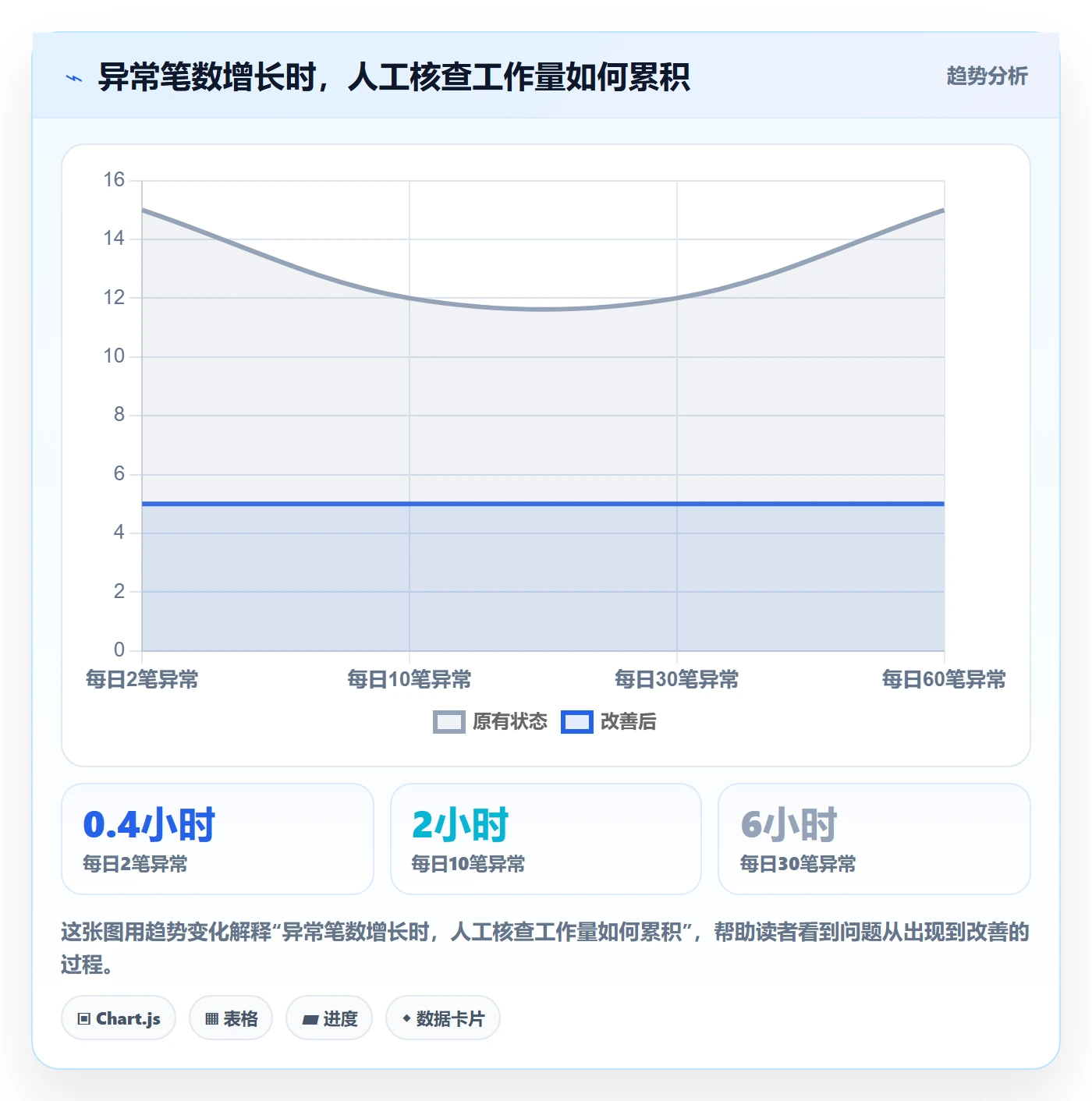Image resolution: width=1092 pixels, height=1101 pixels.
Task: Click the 每日60笔异常 x-axis label
Action: click(944, 679)
